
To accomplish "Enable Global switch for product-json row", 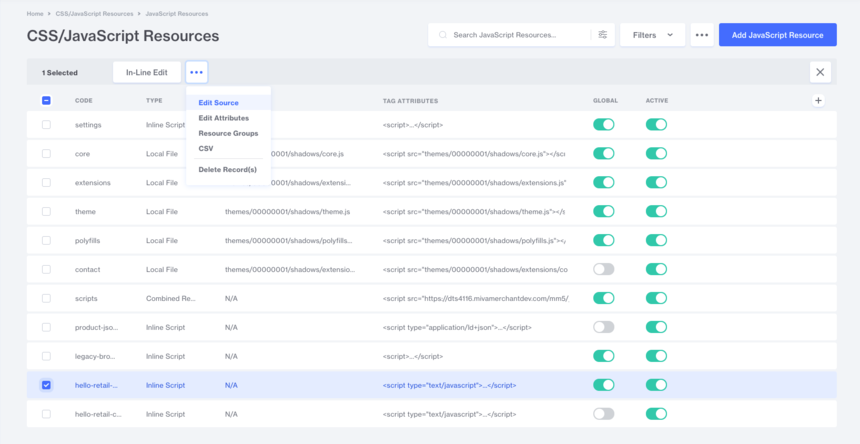I will click(603, 327).
